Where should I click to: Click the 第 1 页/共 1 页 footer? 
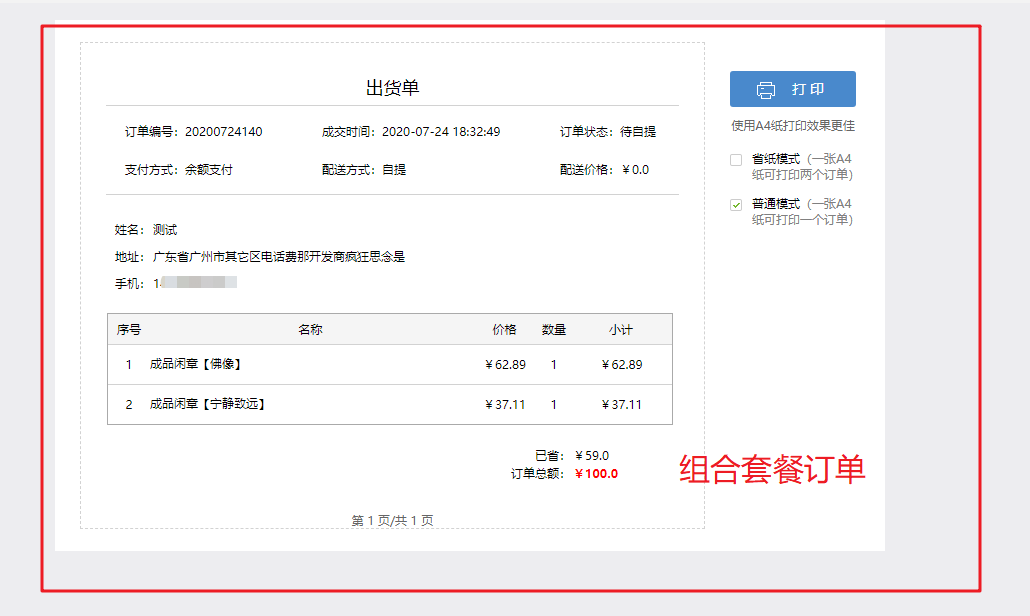coord(392,520)
